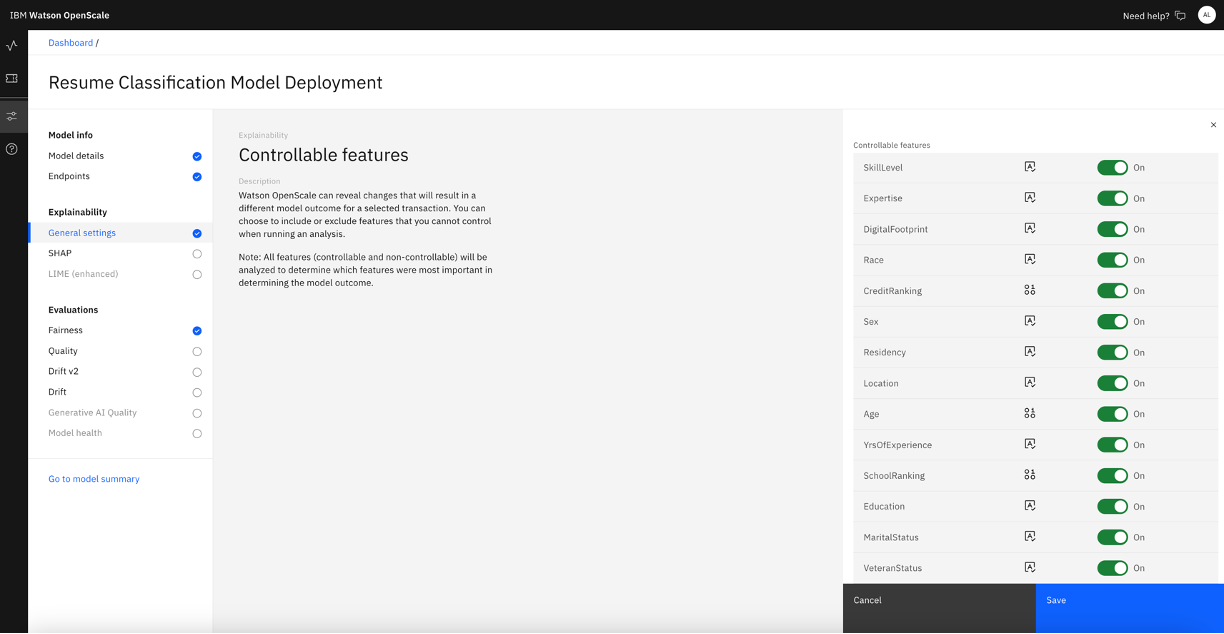
Task: Save the controllable features settings
Action: pyautogui.click(x=1130, y=608)
